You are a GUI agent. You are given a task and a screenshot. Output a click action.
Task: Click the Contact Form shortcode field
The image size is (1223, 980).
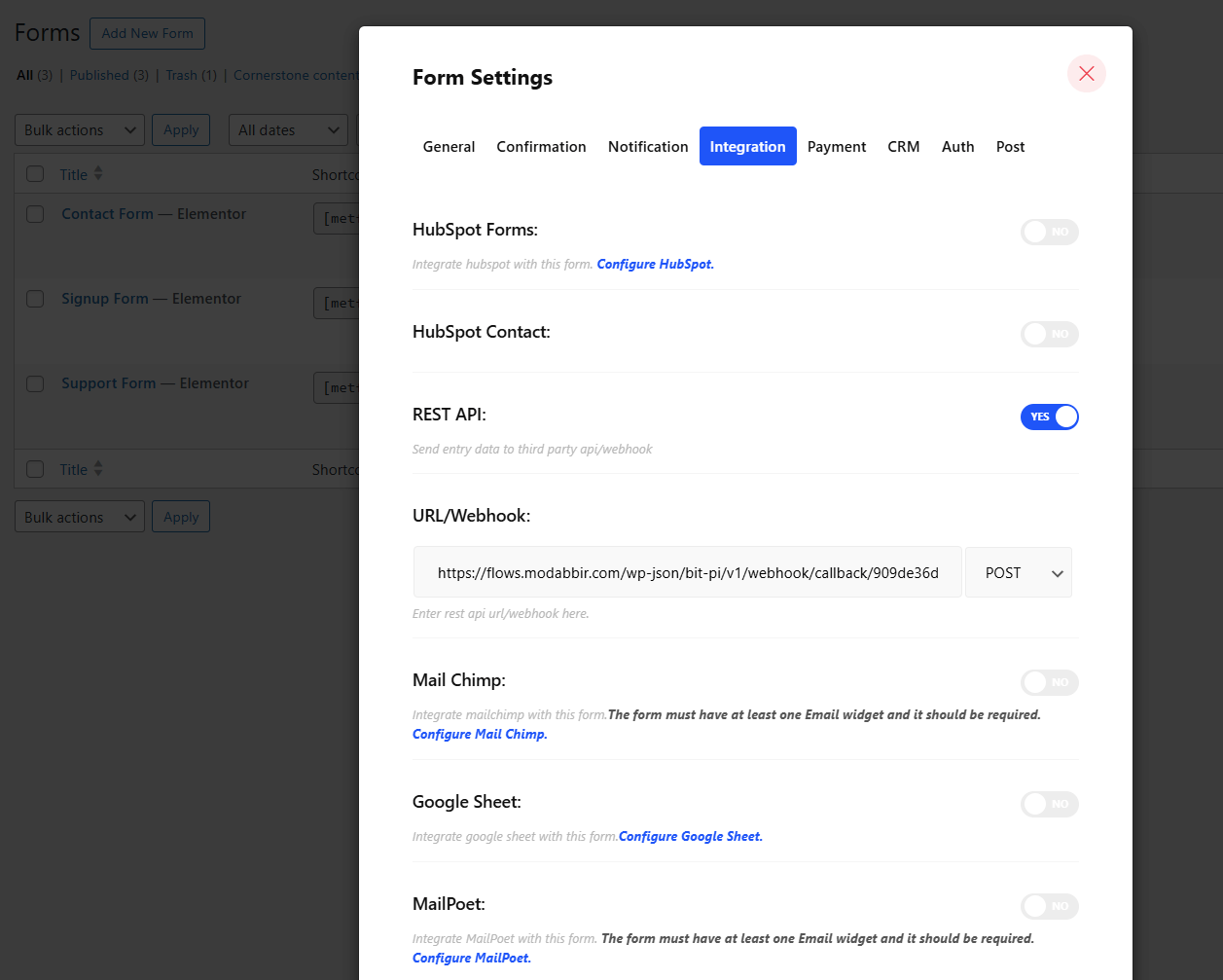tap(337, 218)
